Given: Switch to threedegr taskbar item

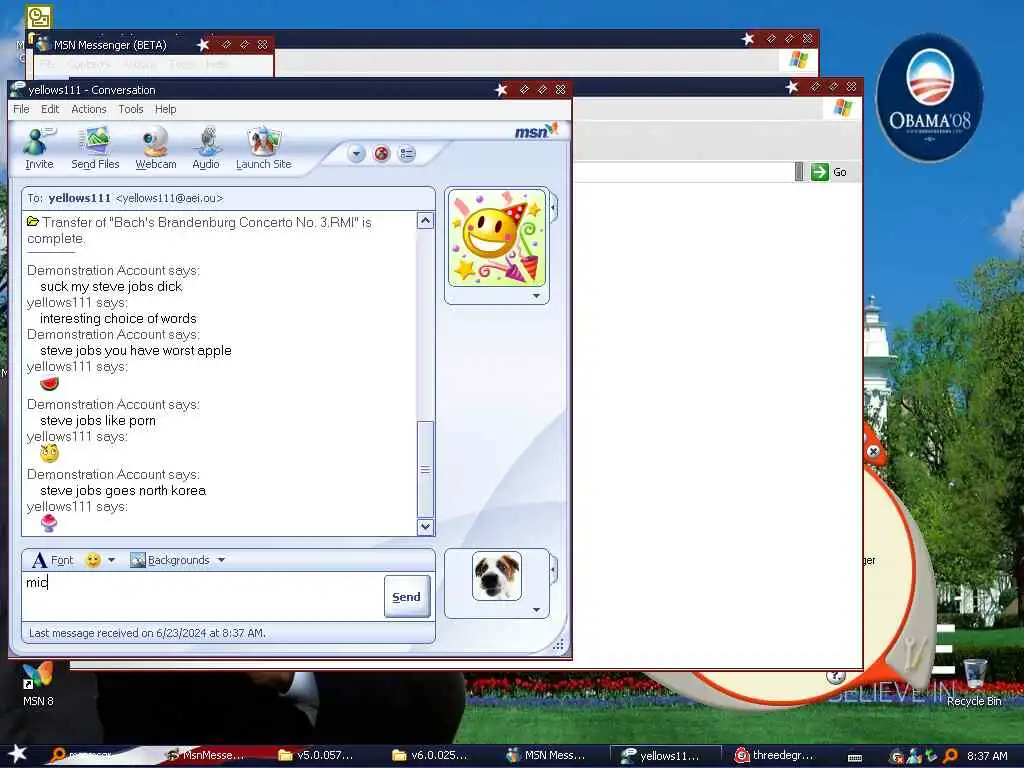Looking at the screenshot, I should pos(775,755).
